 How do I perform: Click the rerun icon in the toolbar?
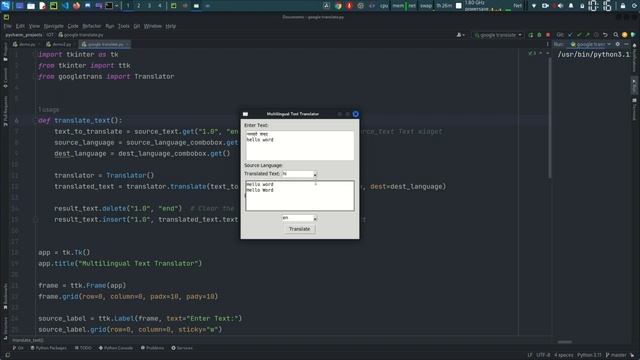(531, 35)
